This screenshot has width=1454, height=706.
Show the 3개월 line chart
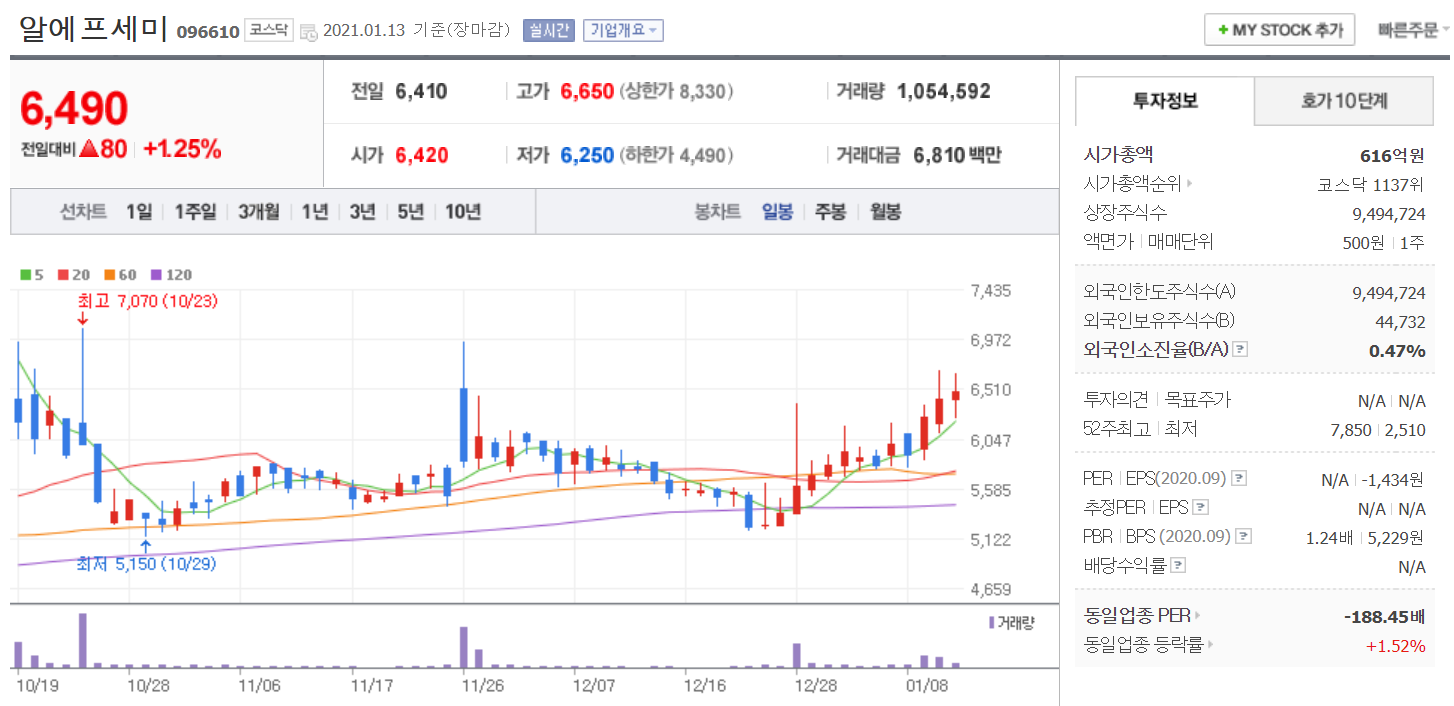259,211
